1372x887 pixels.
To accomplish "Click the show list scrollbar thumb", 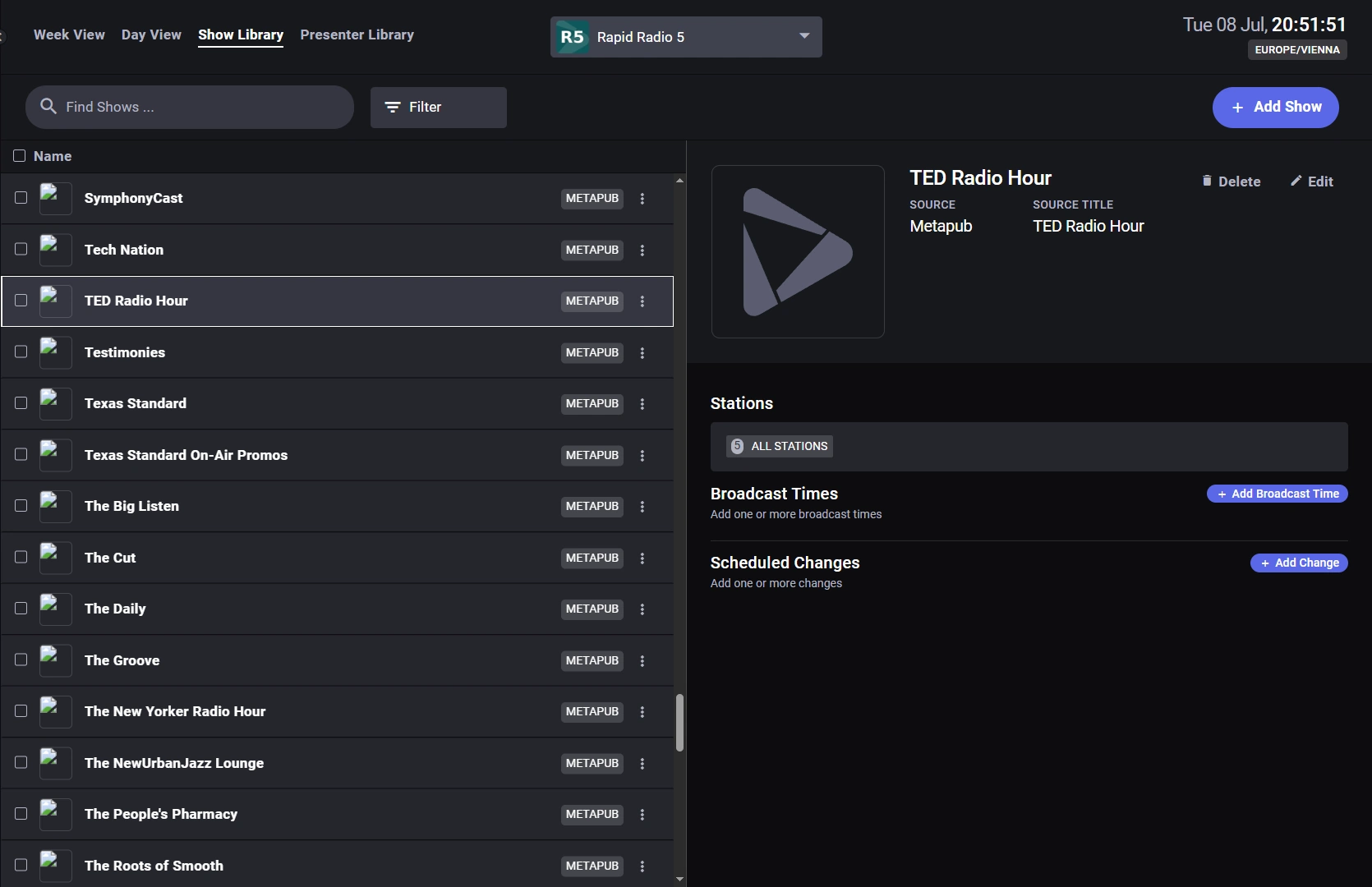I will point(679,723).
